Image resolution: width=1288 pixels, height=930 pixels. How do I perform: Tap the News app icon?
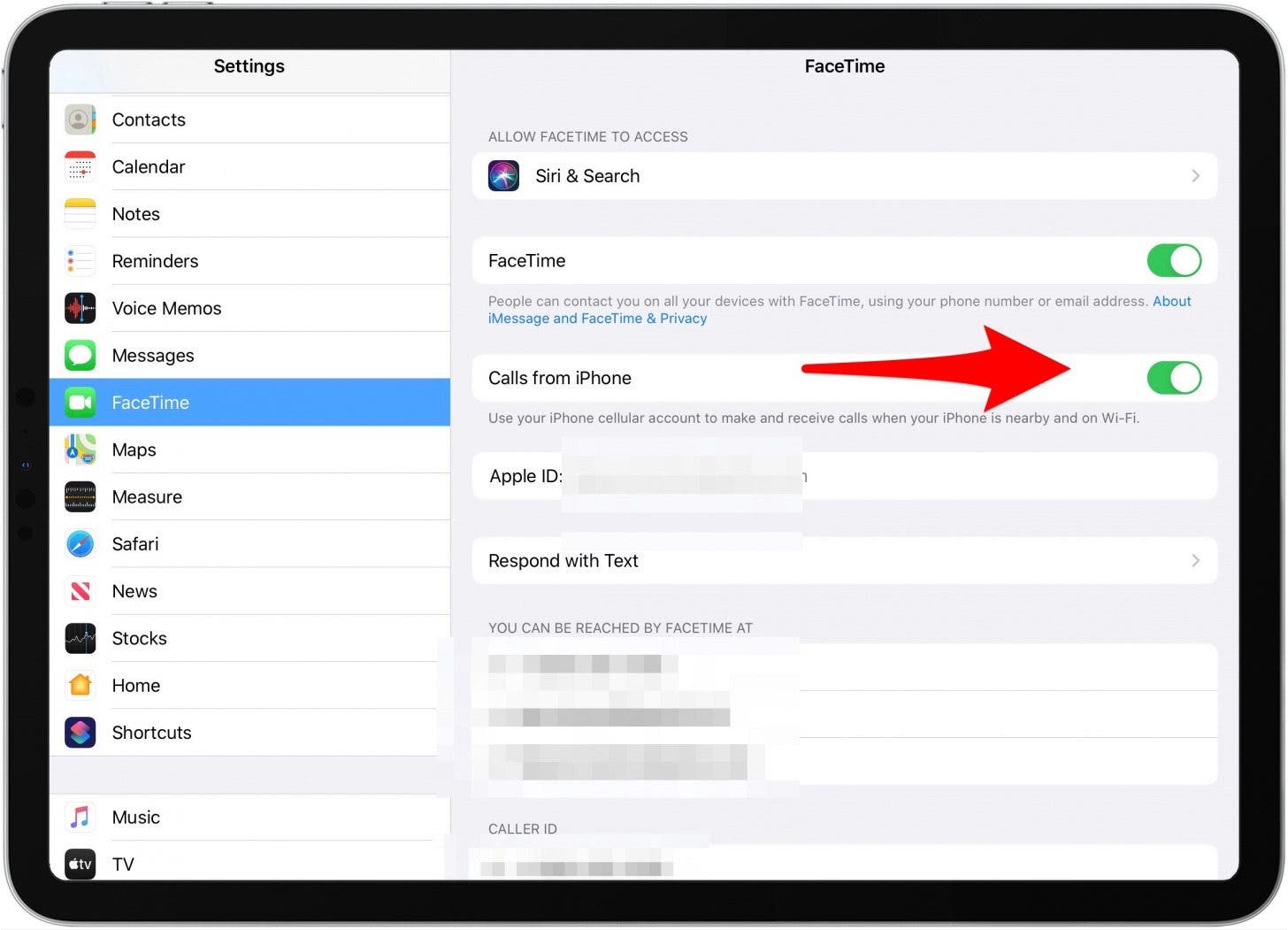pyautogui.click(x=80, y=591)
